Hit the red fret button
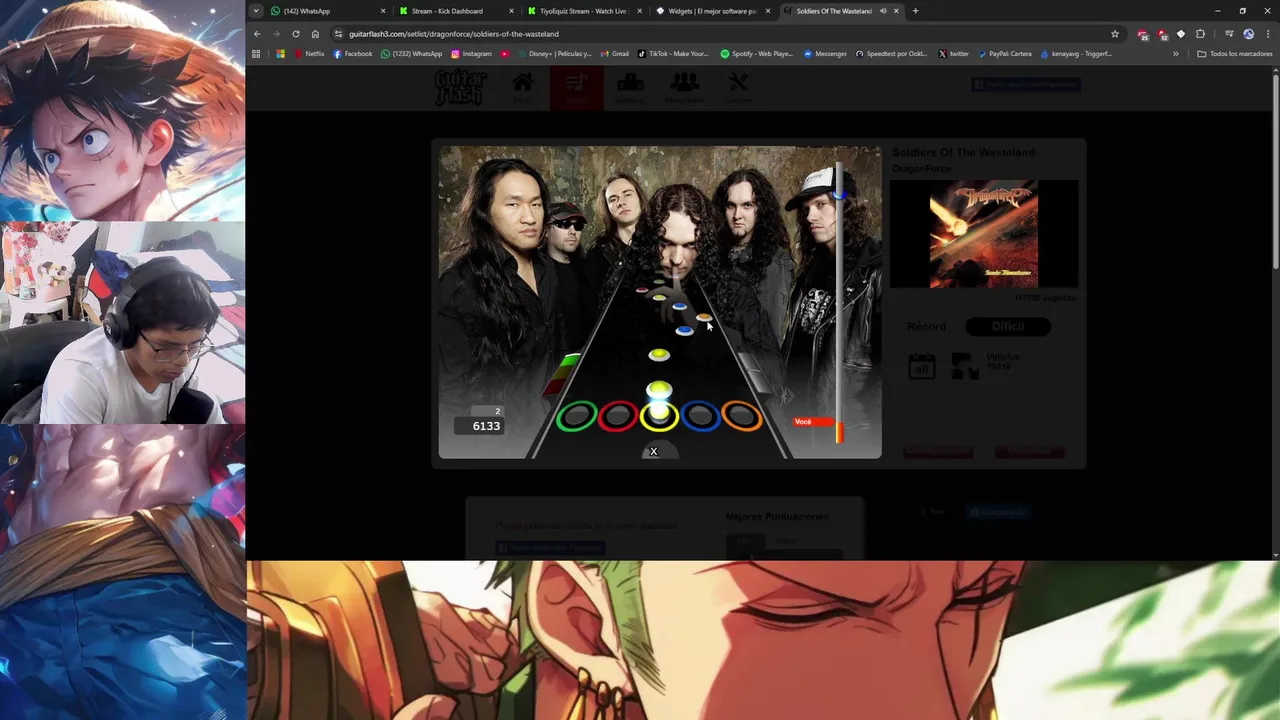The width and height of the screenshot is (1280, 720). click(618, 416)
